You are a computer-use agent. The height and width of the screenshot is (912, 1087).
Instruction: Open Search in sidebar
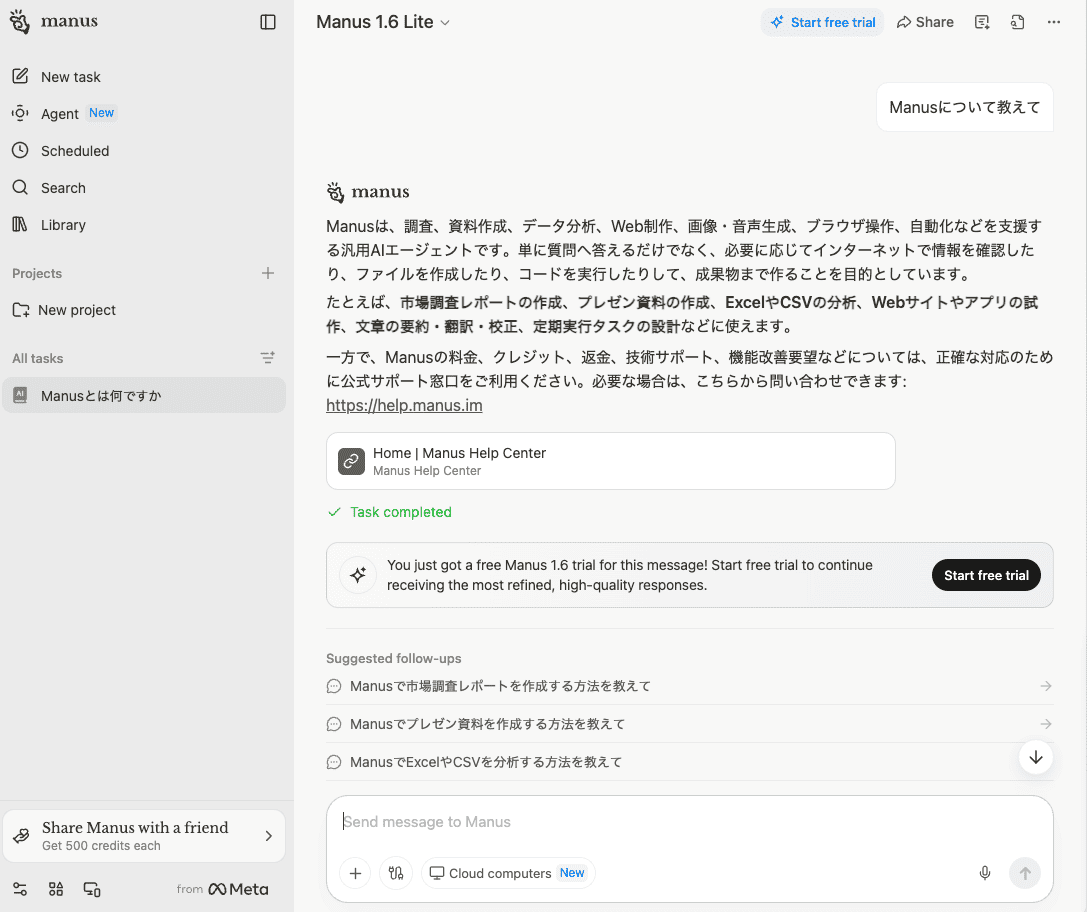point(49,188)
